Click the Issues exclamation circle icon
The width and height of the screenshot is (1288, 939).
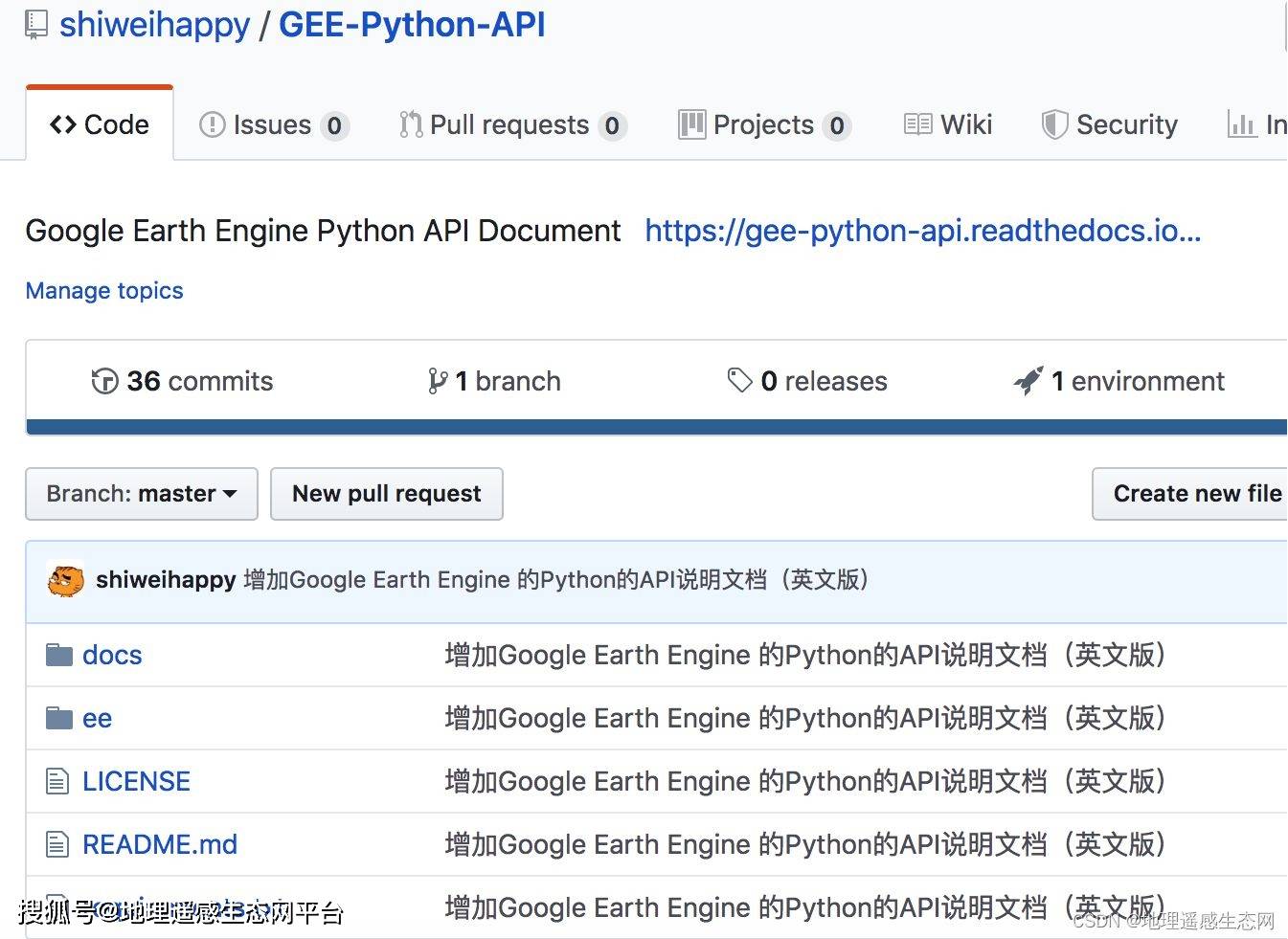point(212,124)
